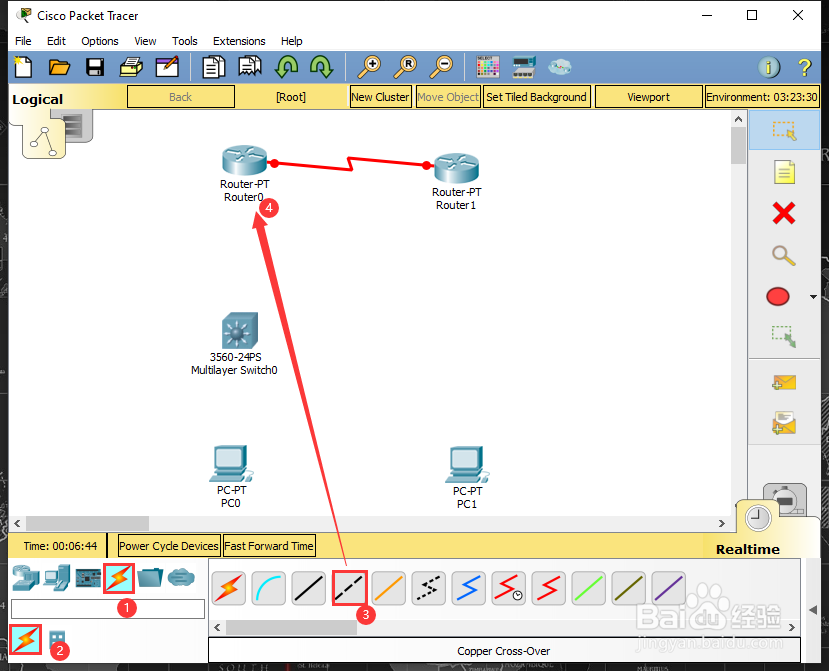Open the Options menu
This screenshot has height=671, width=829.
[x=99, y=41]
